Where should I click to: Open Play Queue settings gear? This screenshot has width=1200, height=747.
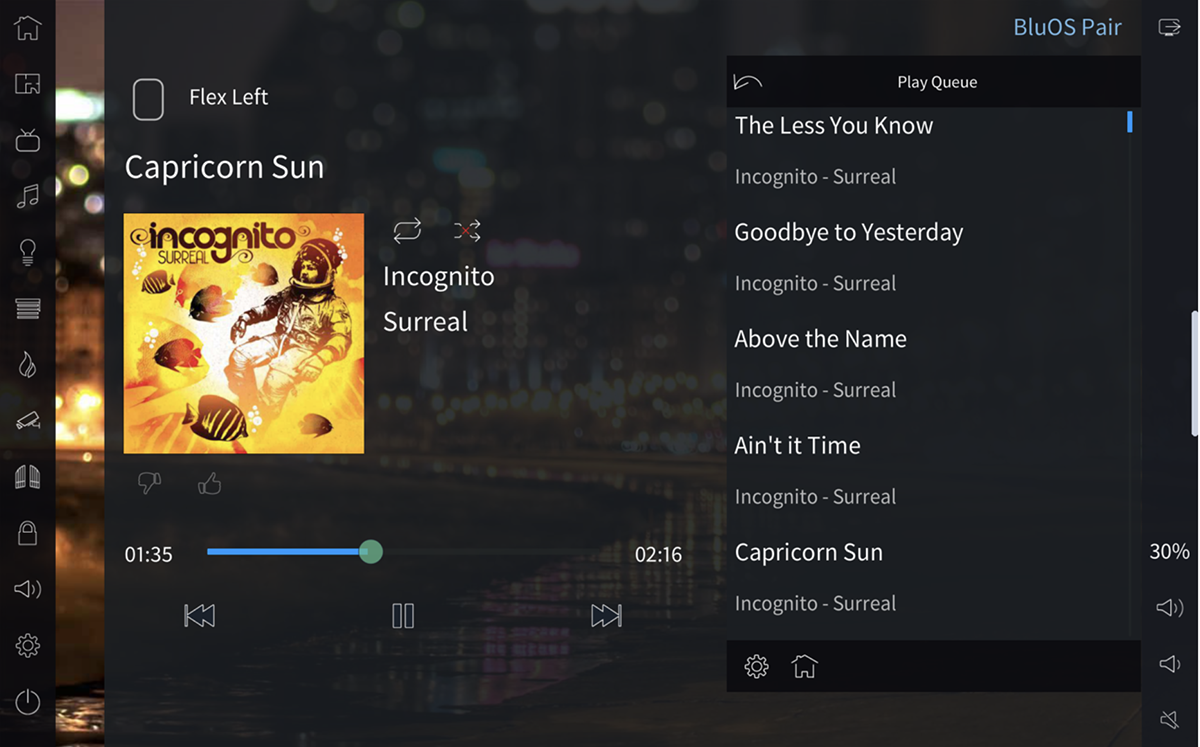click(757, 667)
